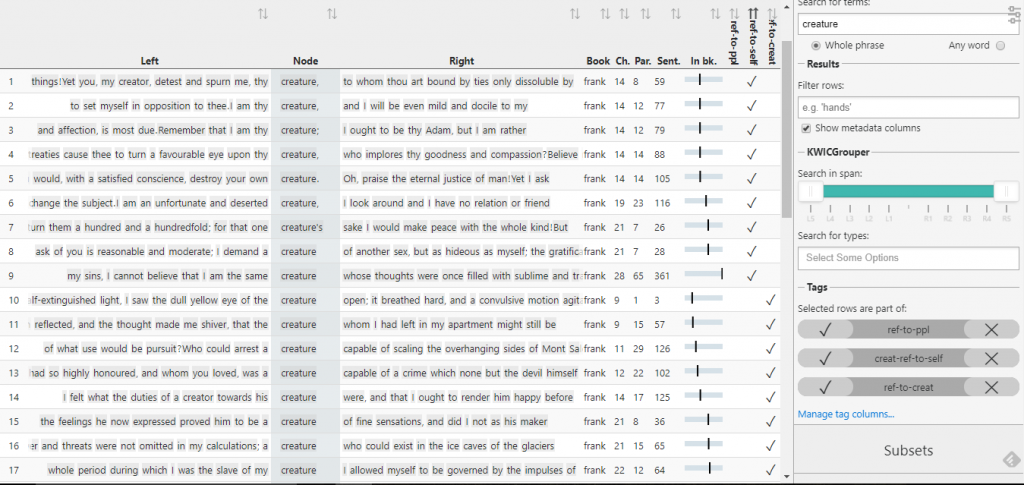Sort by Node column arrows

pyautogui.click(x=332, y=14)
